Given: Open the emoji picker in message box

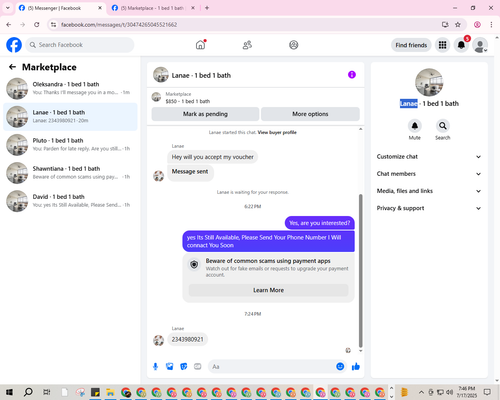Looking at the screenshot, I should pos(340,367).
